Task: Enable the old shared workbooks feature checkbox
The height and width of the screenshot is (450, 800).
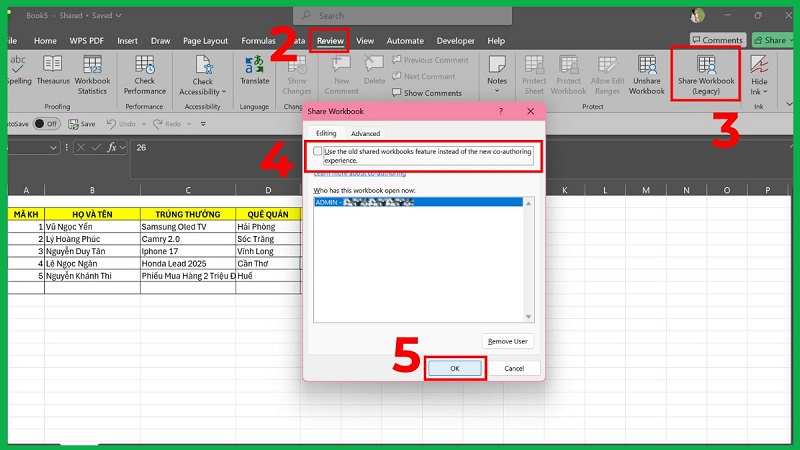Action: 318,151
